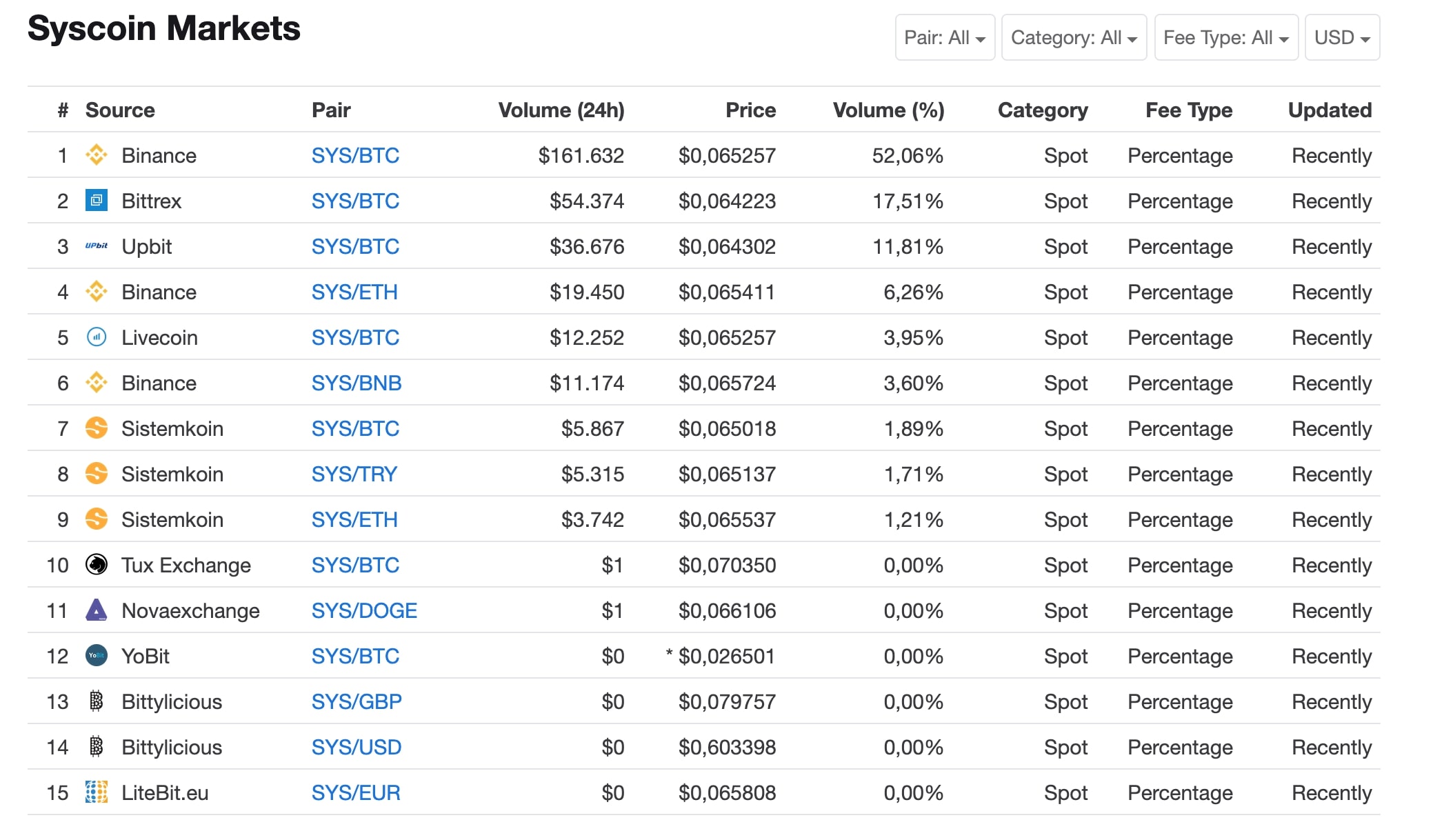
Task: Open Tux Exchange SYS/BTC pair link
Action: pyautogui.click(x=355, y=566)
